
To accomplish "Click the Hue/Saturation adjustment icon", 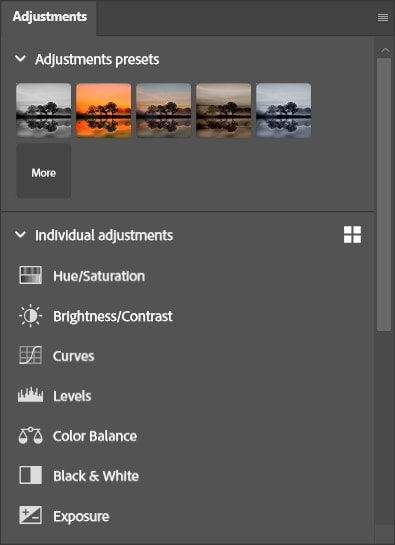I will click(31, 275).
